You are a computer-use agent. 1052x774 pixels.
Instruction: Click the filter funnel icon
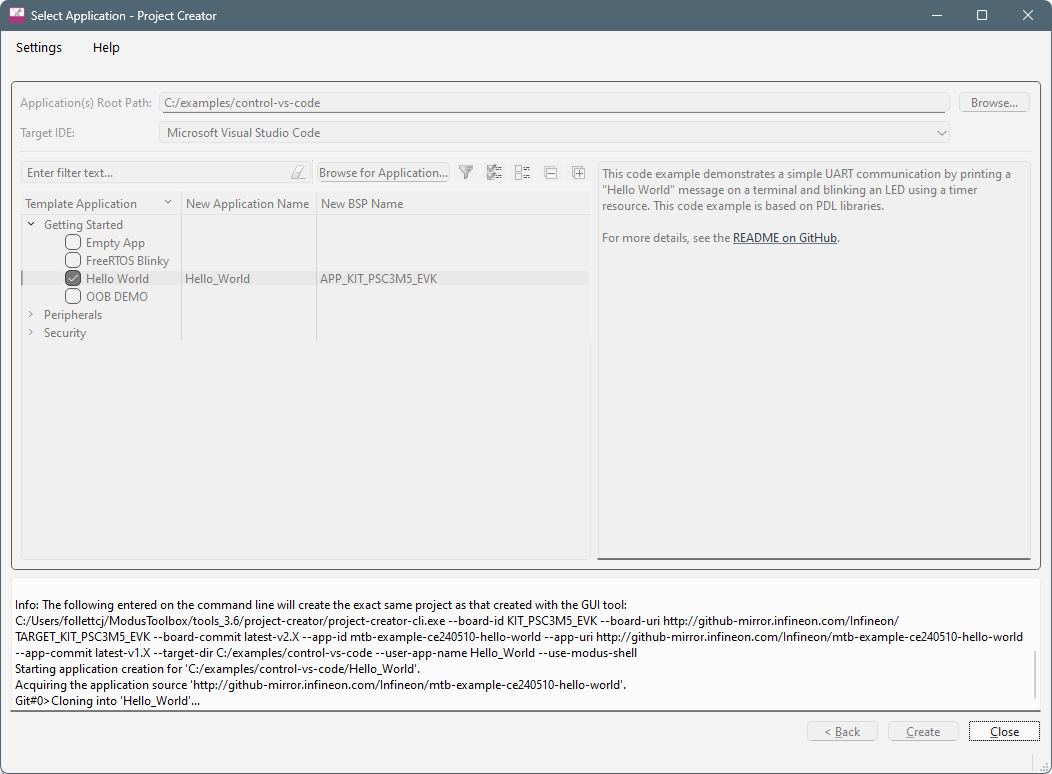pyautogui.click(x=466, y=173)
